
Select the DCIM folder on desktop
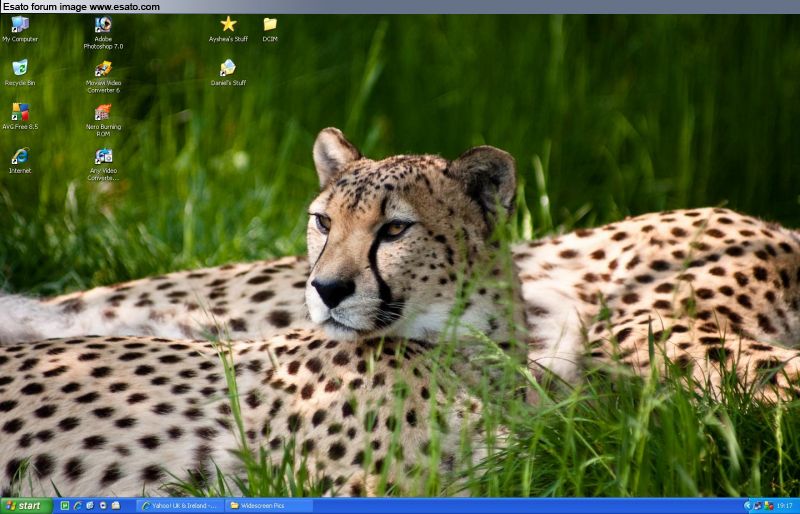pos(270,30)
